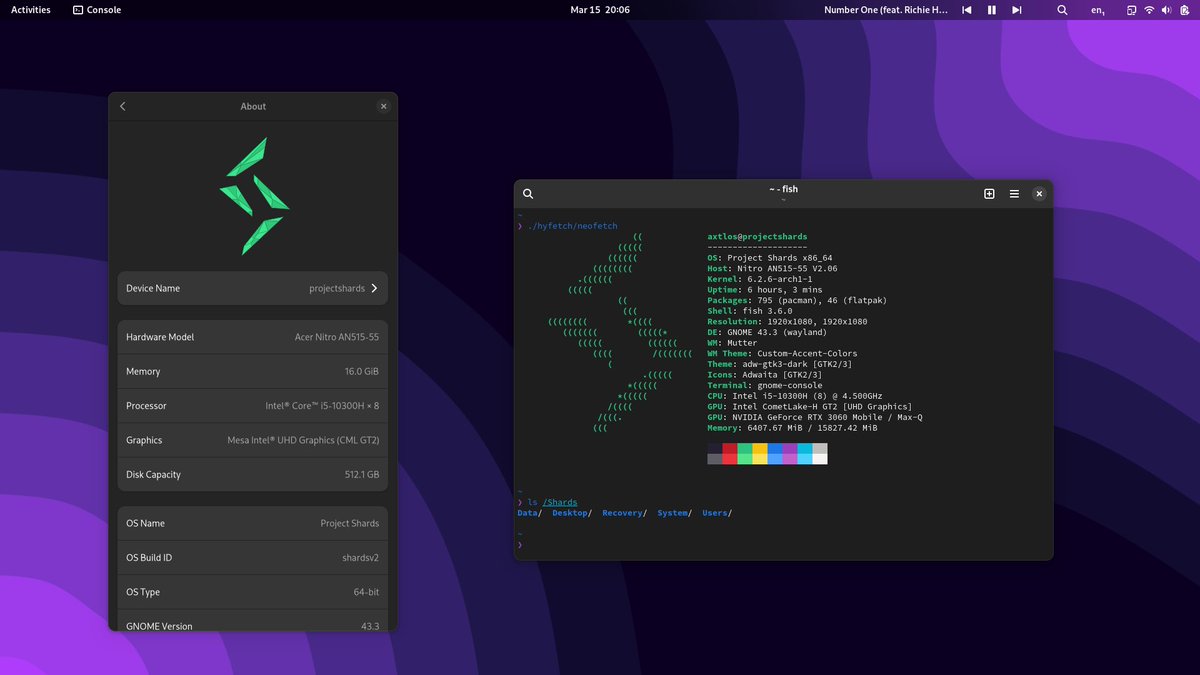Screen dimensions: 1200x675
Task: Click the GNOME Version row
Action: (x=253, y=621)
